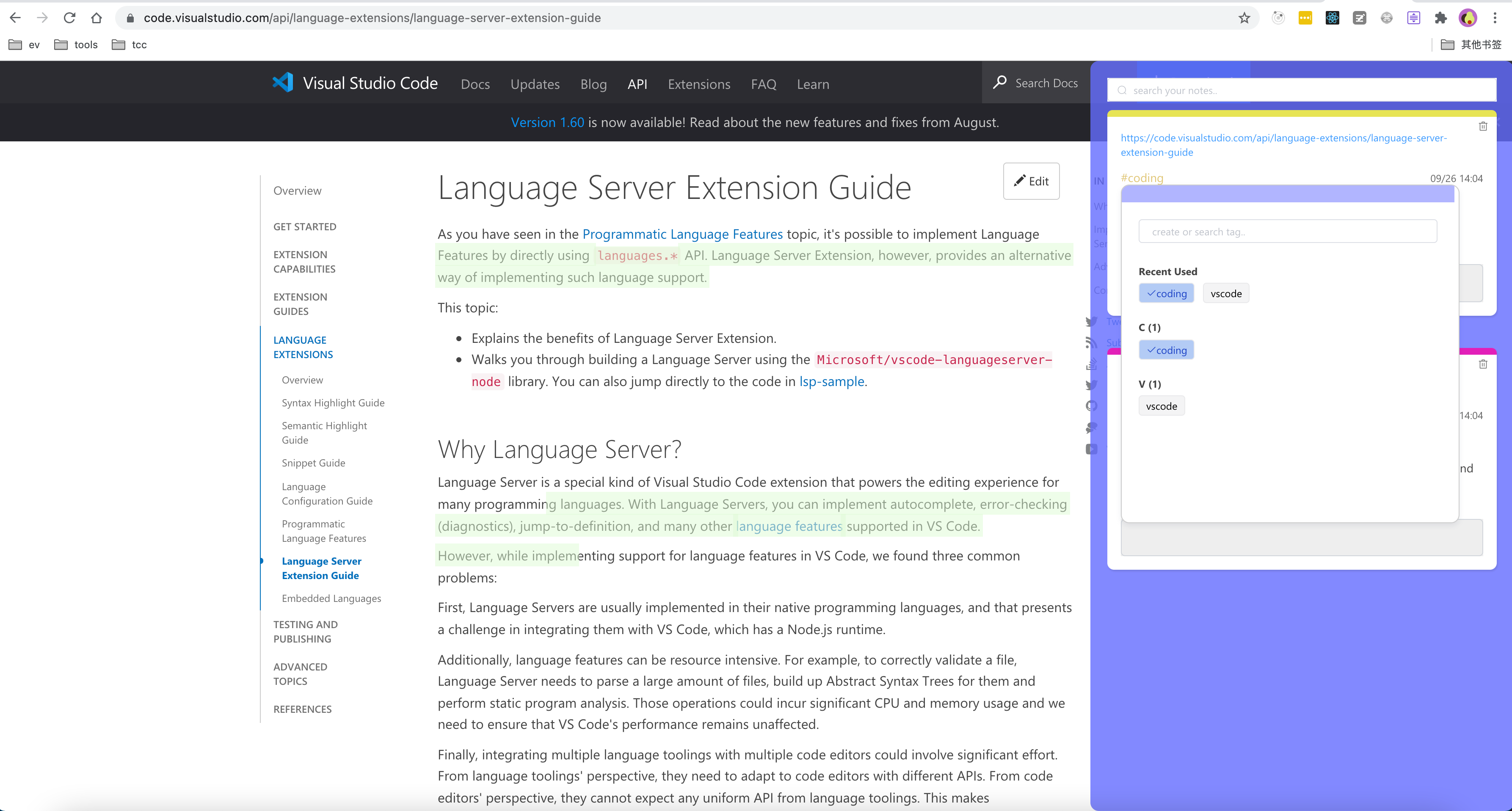The height and width of the screenshot is (811, 1512).
Task: Open the Extensions puzzle-piece menu
Action: (x=1440, y=18)
